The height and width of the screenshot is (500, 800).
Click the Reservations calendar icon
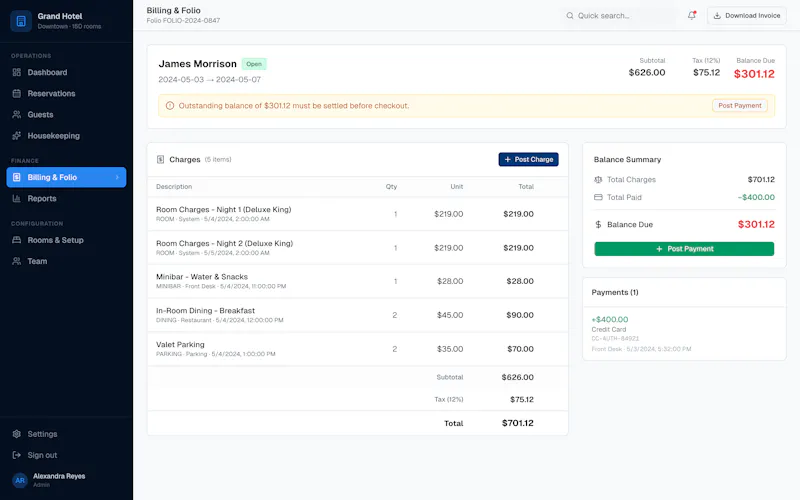(17, 93)
